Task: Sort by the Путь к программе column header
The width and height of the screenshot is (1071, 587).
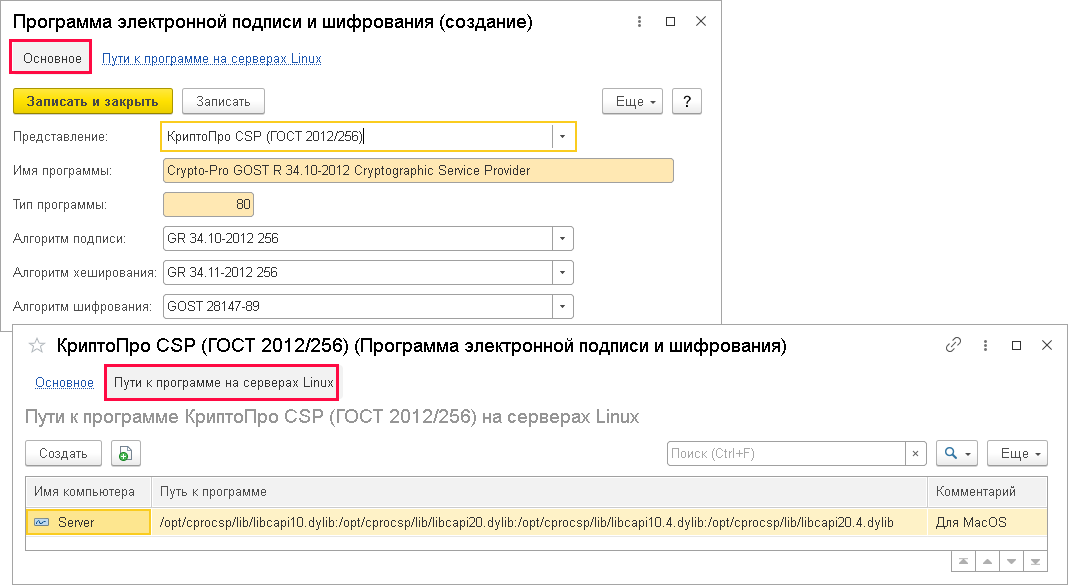Action: (540, 492)
